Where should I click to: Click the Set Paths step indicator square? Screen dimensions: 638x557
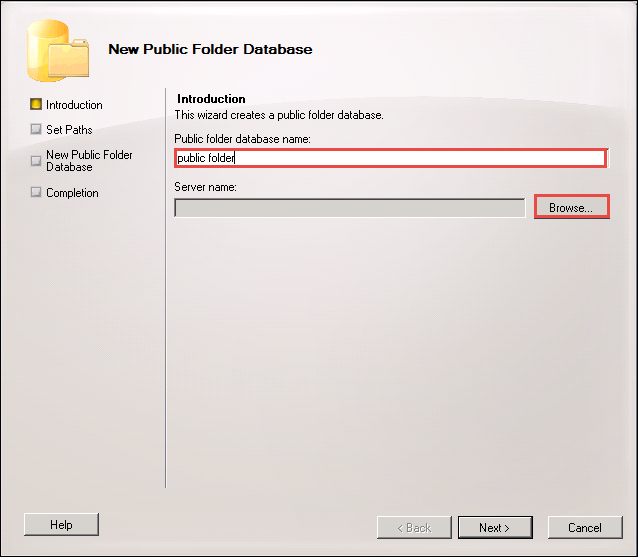pyautogui.click(x=36, y=129)
